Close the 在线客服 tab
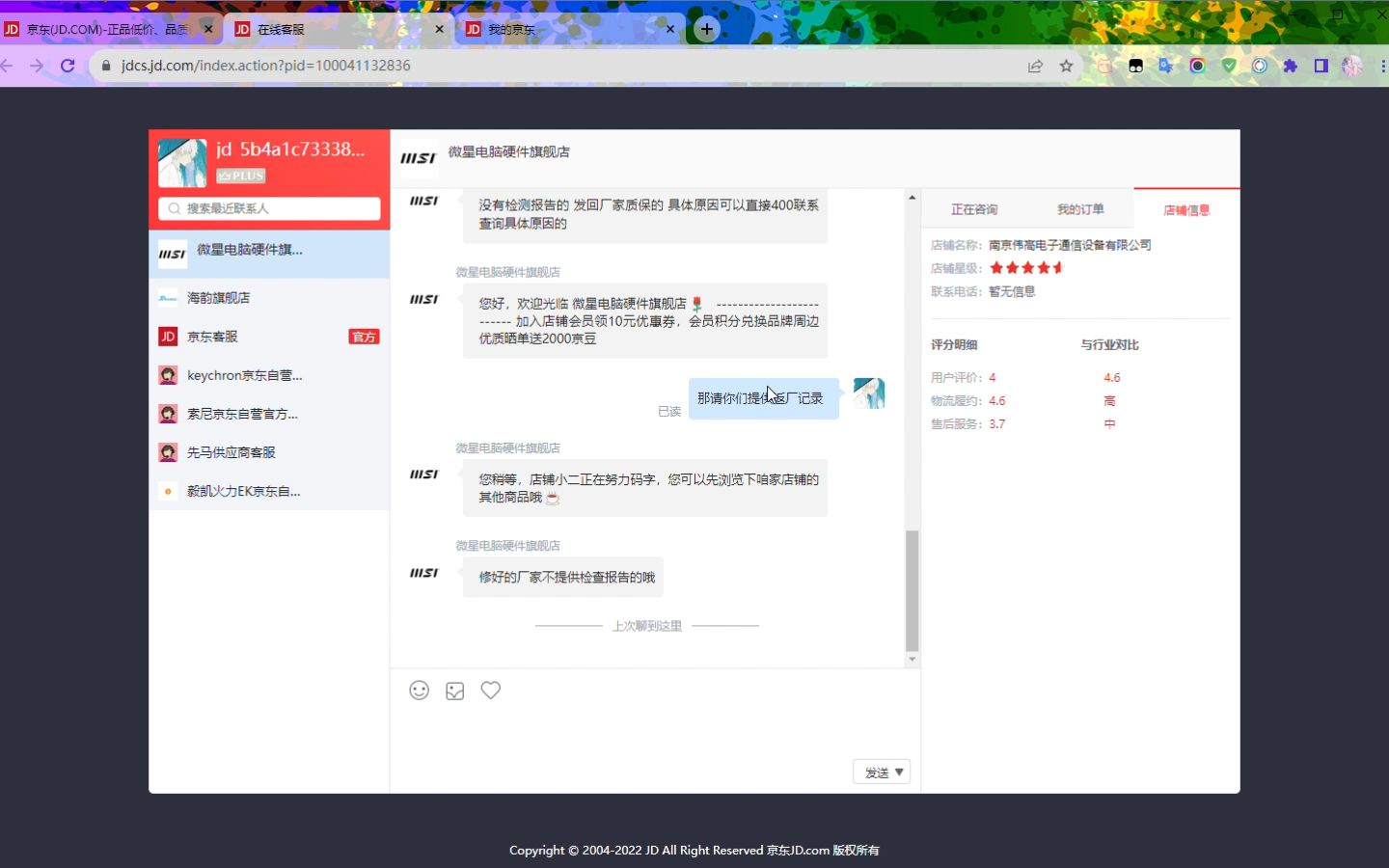Image resolution: width=1389 pixels, height=868 pixels. (439, 29)
